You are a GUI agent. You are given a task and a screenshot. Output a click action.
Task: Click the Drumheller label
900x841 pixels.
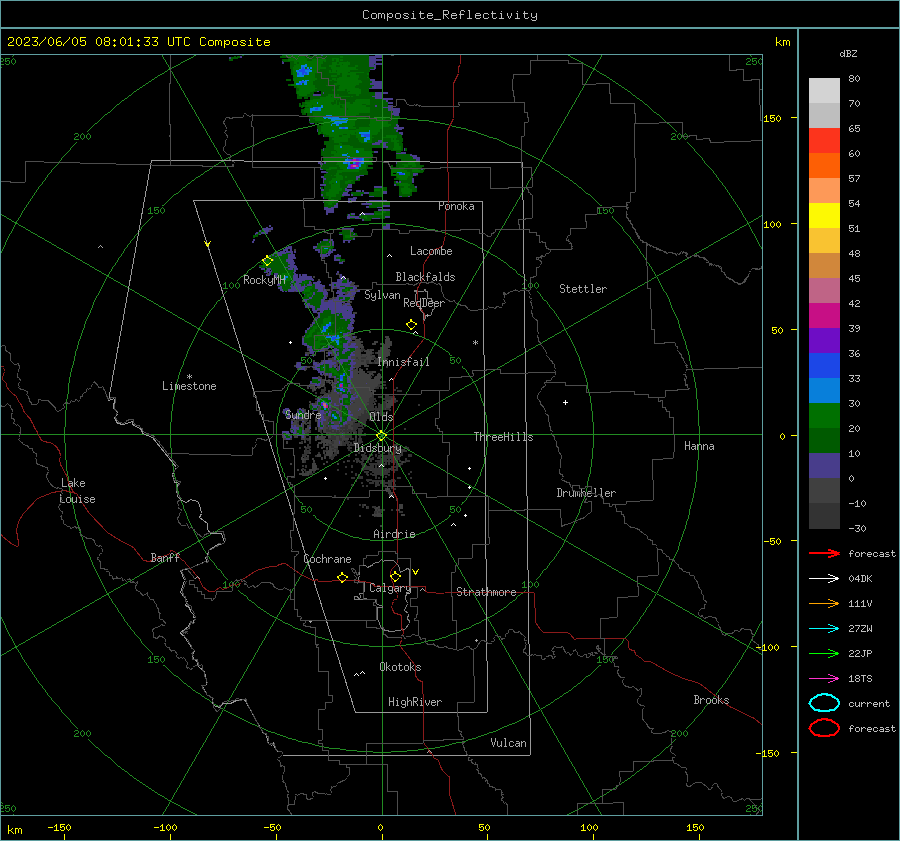pos(586,493)
